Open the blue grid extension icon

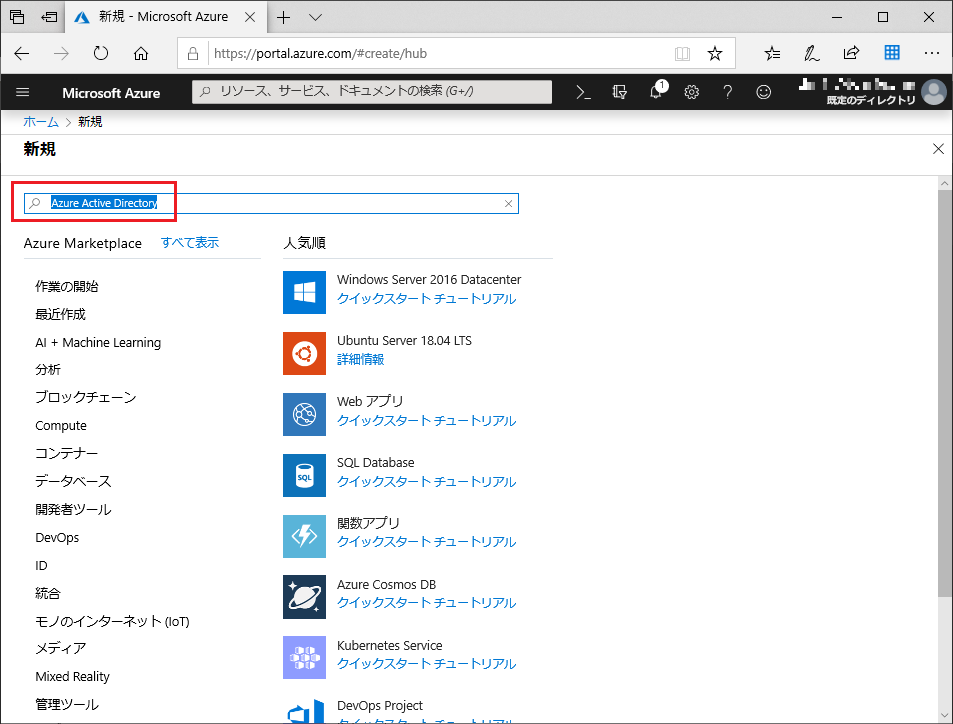892,53
